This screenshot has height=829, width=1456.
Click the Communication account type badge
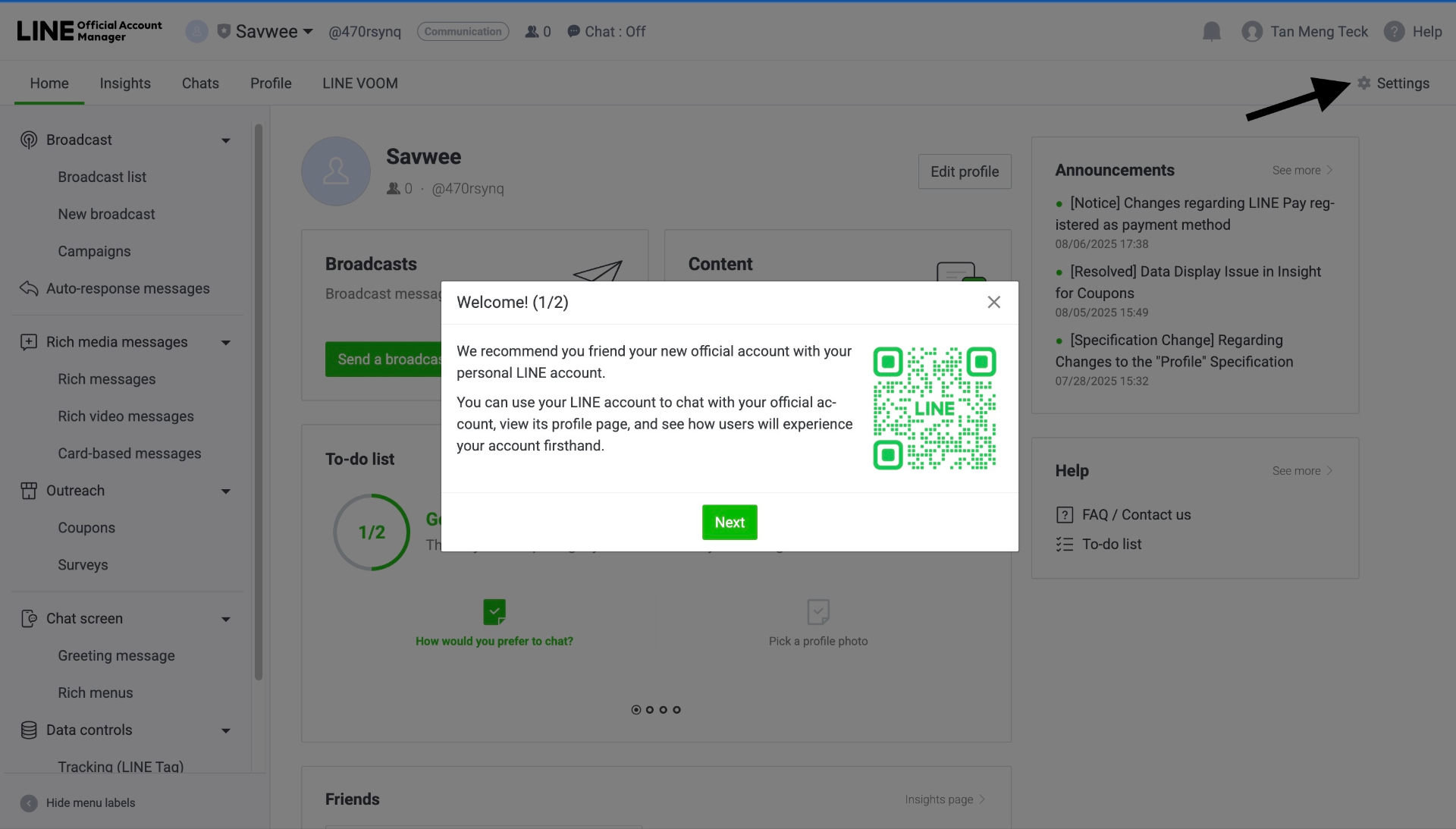(x=463, y=31)
